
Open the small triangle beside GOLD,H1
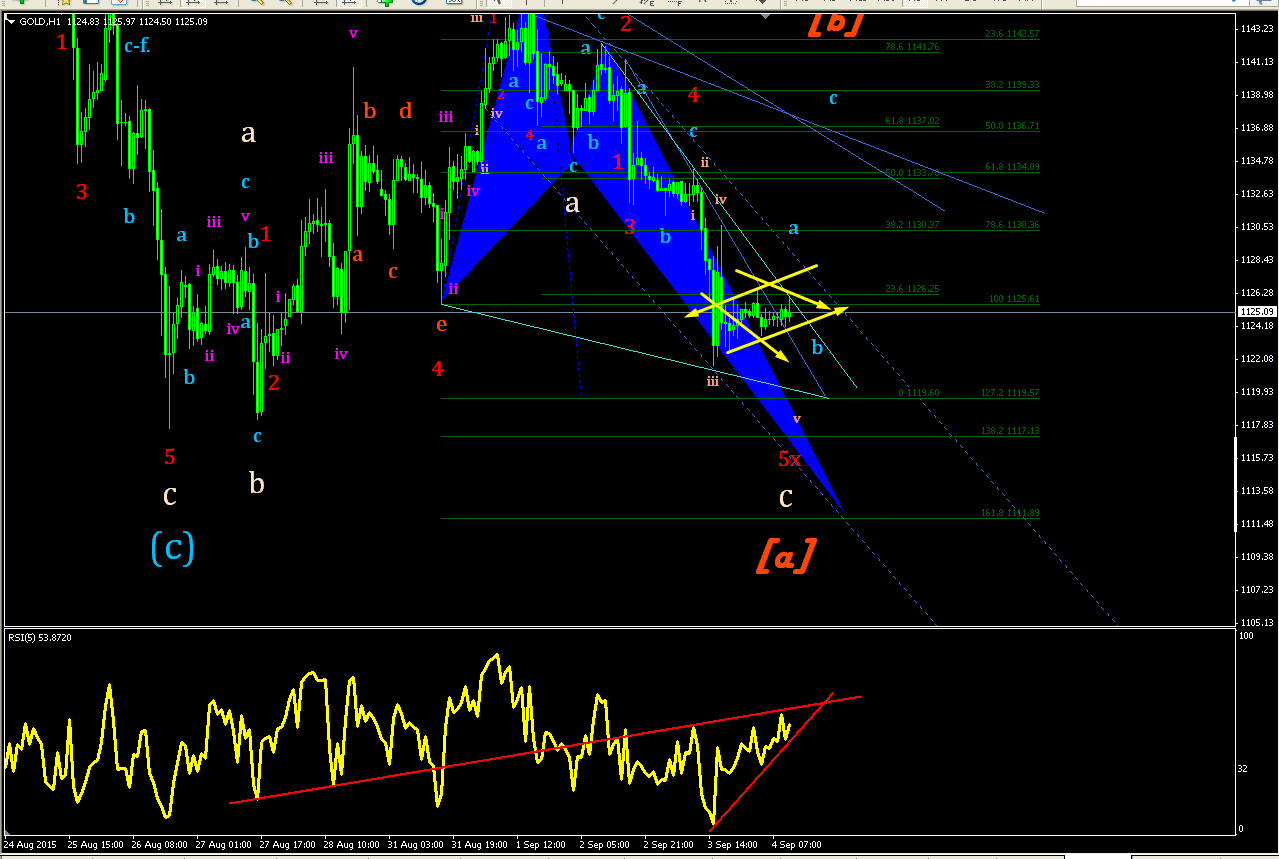click(12, 20)
